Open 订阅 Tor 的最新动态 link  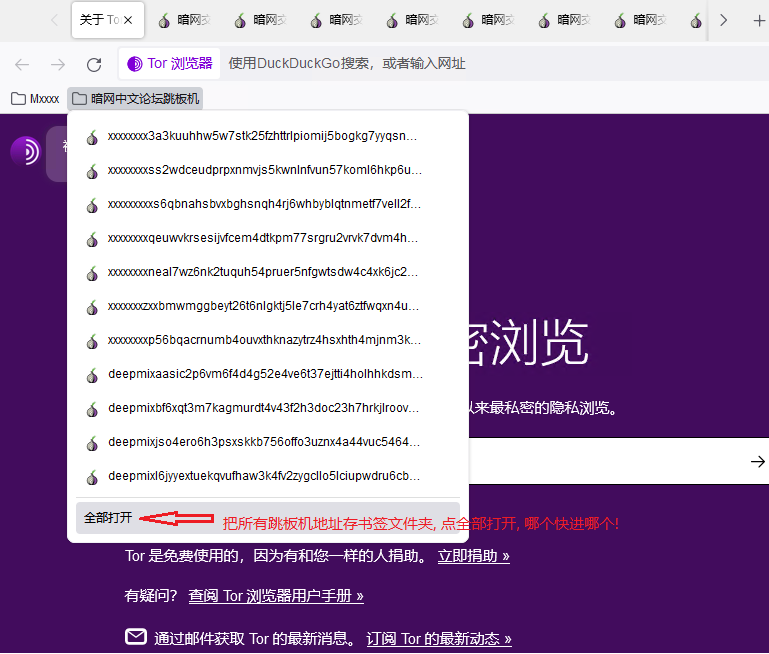(x=439, y=639)
